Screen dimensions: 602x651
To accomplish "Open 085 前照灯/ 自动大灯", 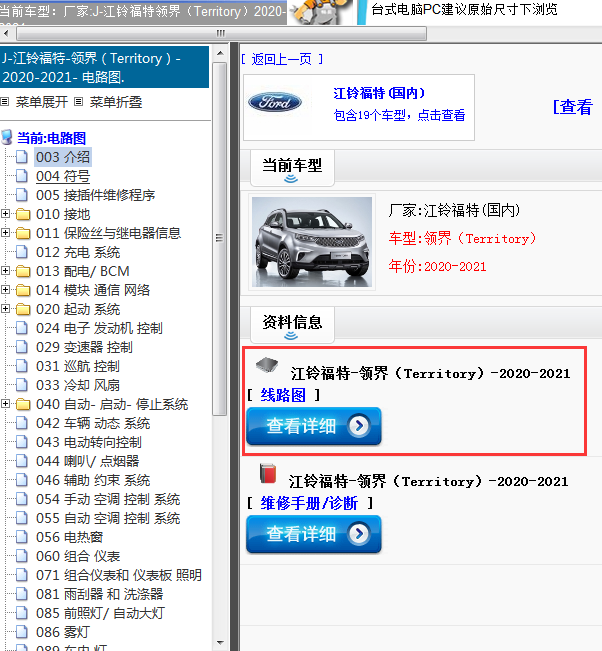I will tap(100, 614).
